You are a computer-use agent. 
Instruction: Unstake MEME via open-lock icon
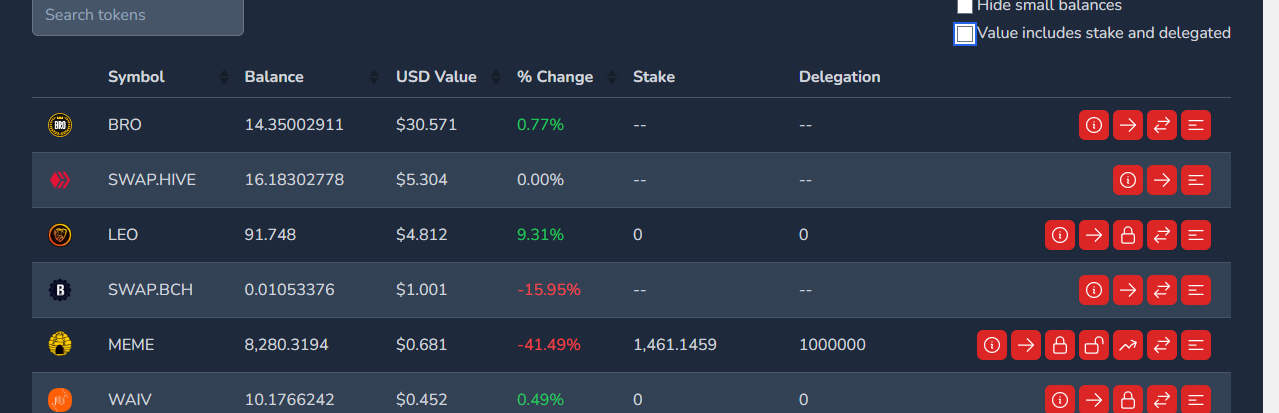tap(1094, 345)
